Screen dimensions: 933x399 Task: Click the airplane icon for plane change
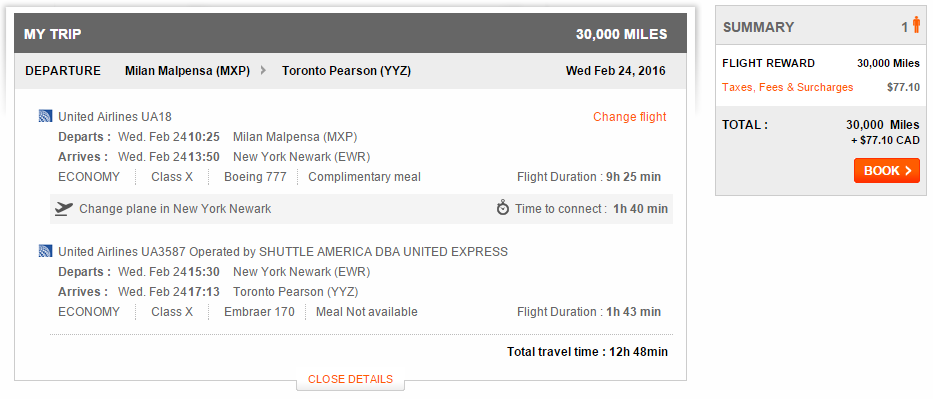tap(64, 209)
